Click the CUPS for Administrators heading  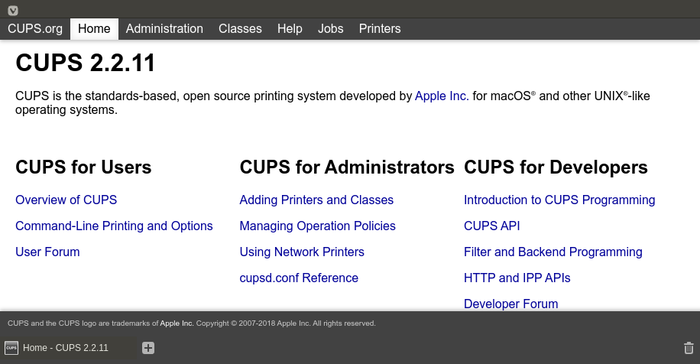[347, 167]
